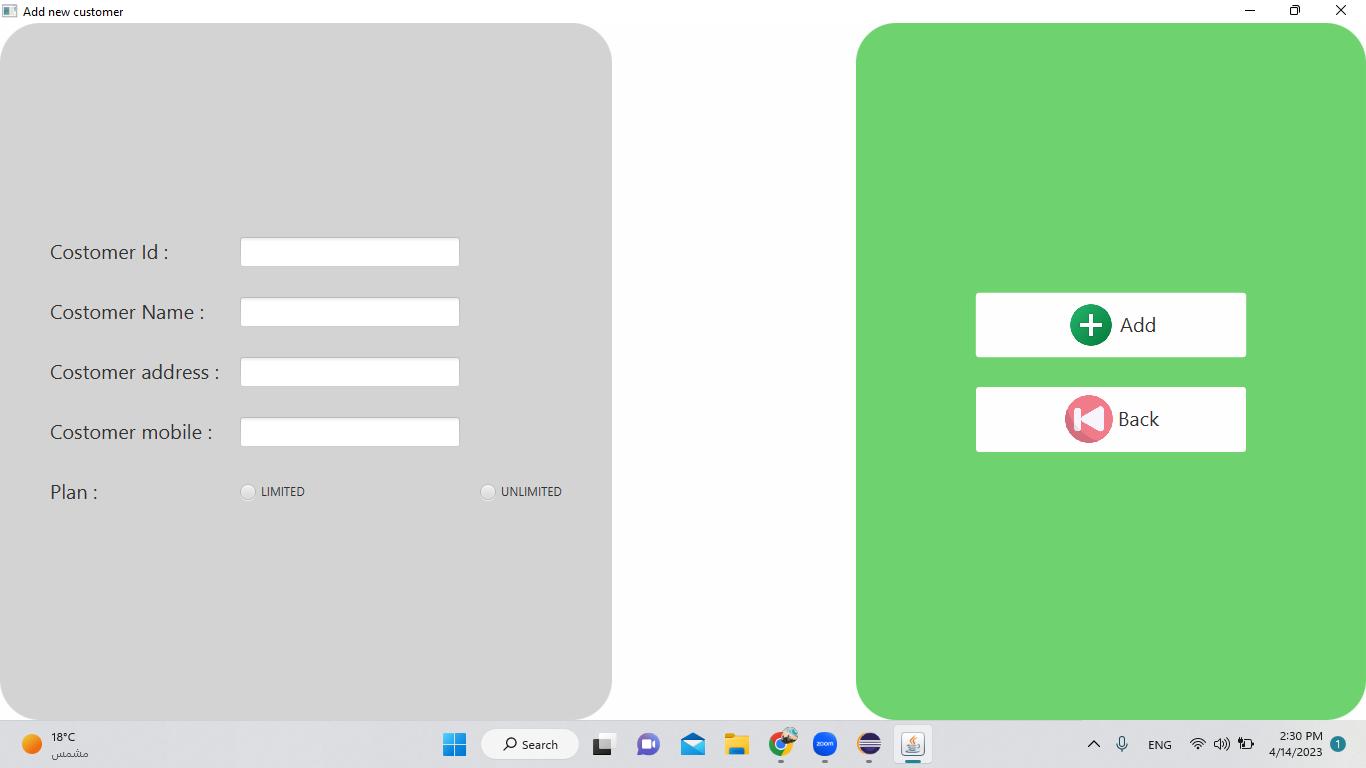Image resolution: width=1366 pixels, height=768 pixels.
Task: Launch the Chat app in the taskbar
Action: [648, 744]
